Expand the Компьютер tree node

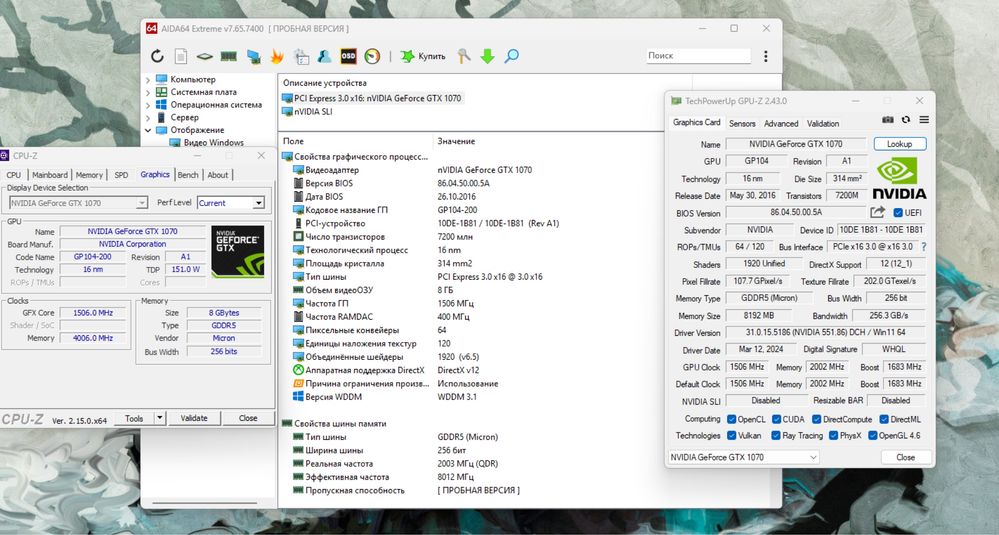(x=148, y=80)
